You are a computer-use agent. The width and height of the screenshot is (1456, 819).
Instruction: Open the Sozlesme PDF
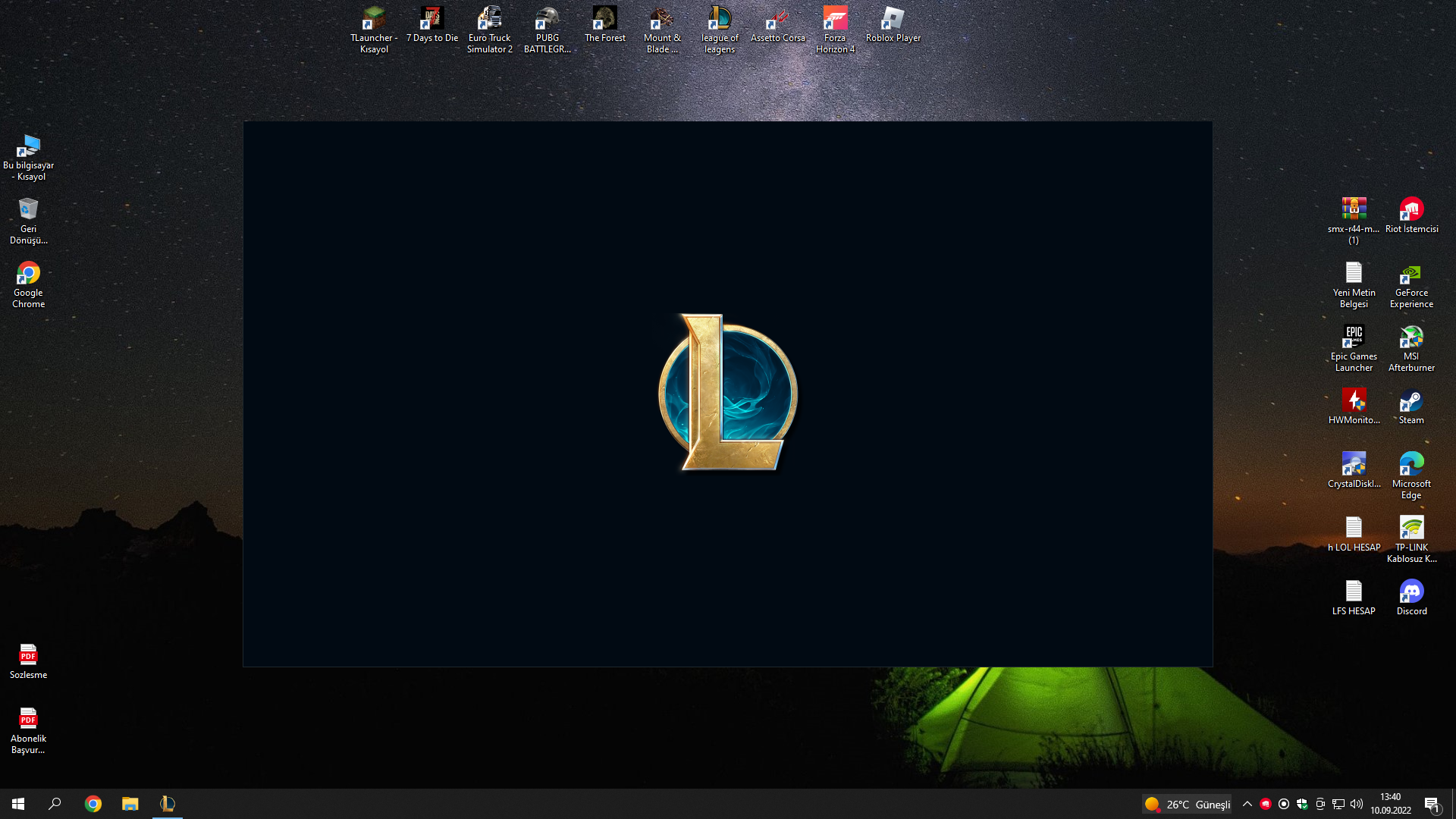(28, 654)
